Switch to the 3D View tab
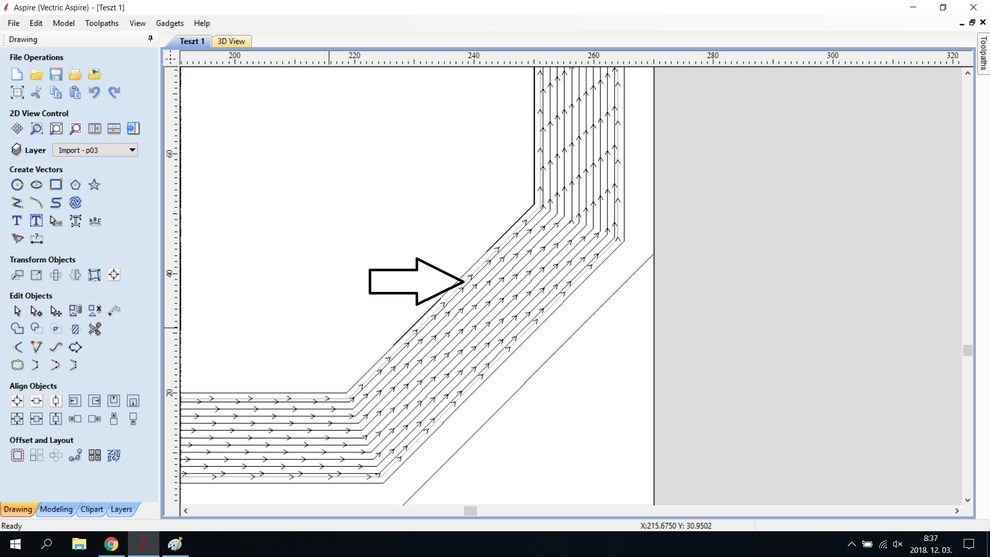990x557 pixels. (x=231, y=42)
